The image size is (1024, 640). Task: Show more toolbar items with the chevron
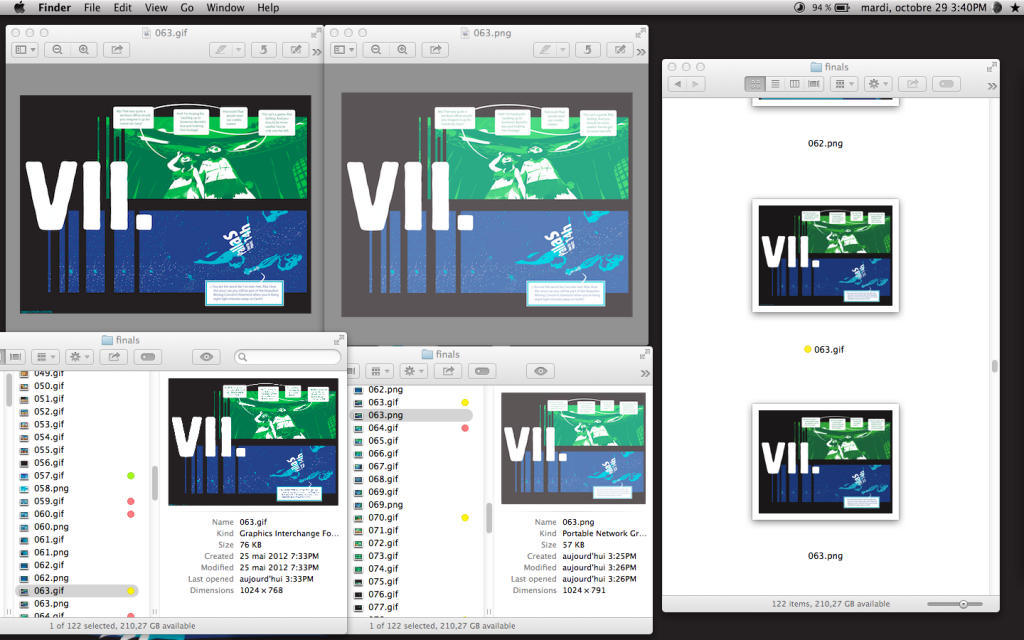(x=992, y=84)
